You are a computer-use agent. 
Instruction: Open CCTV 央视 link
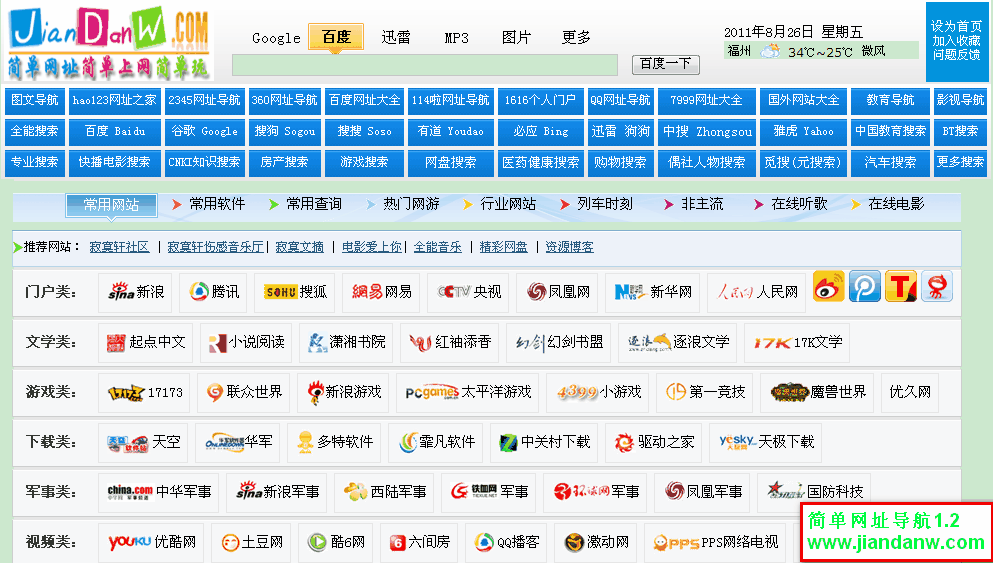468,293
